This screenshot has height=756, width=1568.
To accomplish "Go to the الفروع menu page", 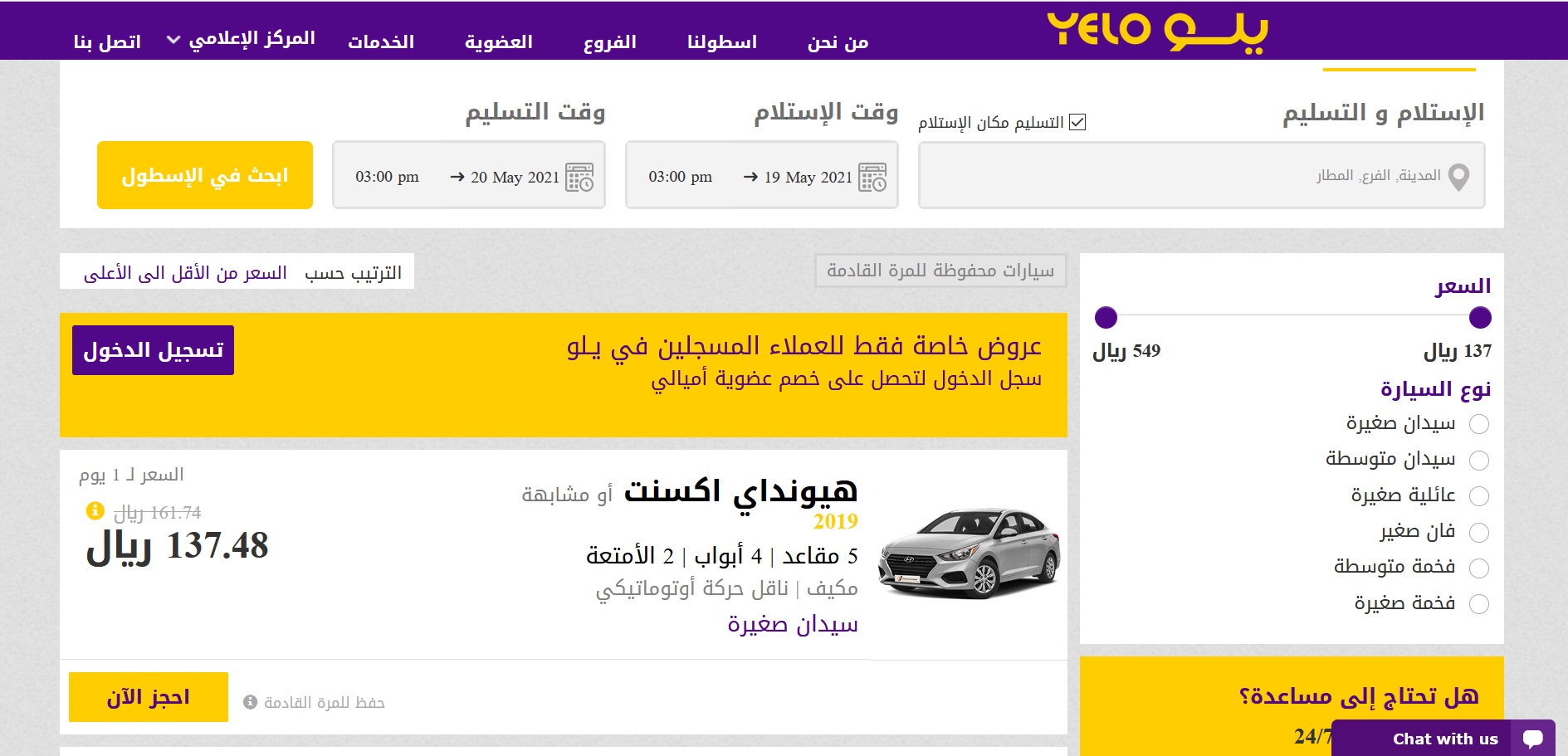I will point(609,41).
